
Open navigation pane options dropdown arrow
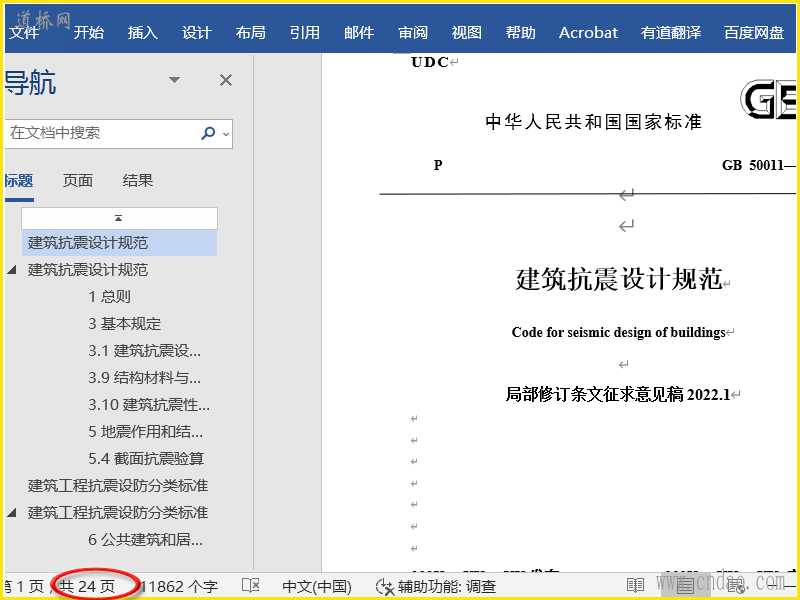click(x=175, y=81)
